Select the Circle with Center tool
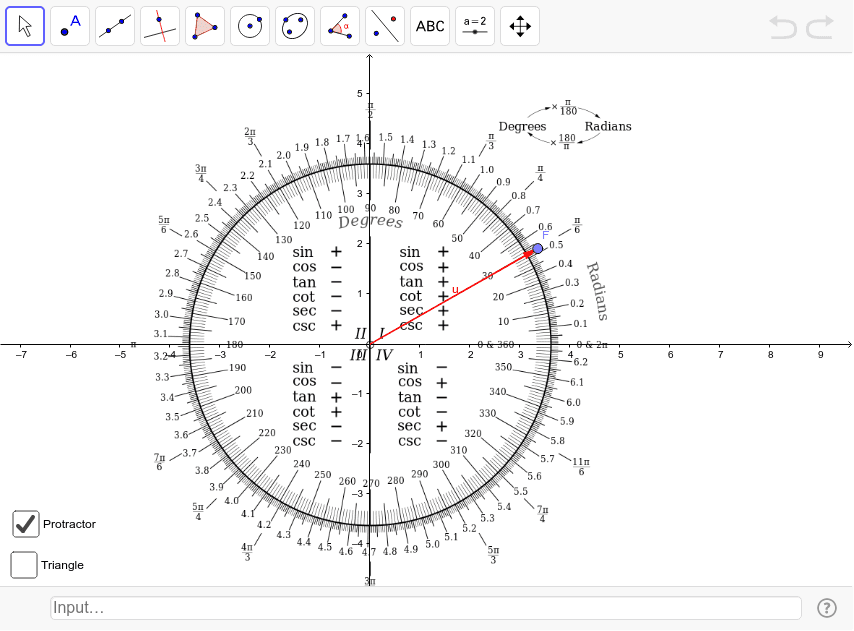This screenshot has width=854, height=631. tap(249, 25)
